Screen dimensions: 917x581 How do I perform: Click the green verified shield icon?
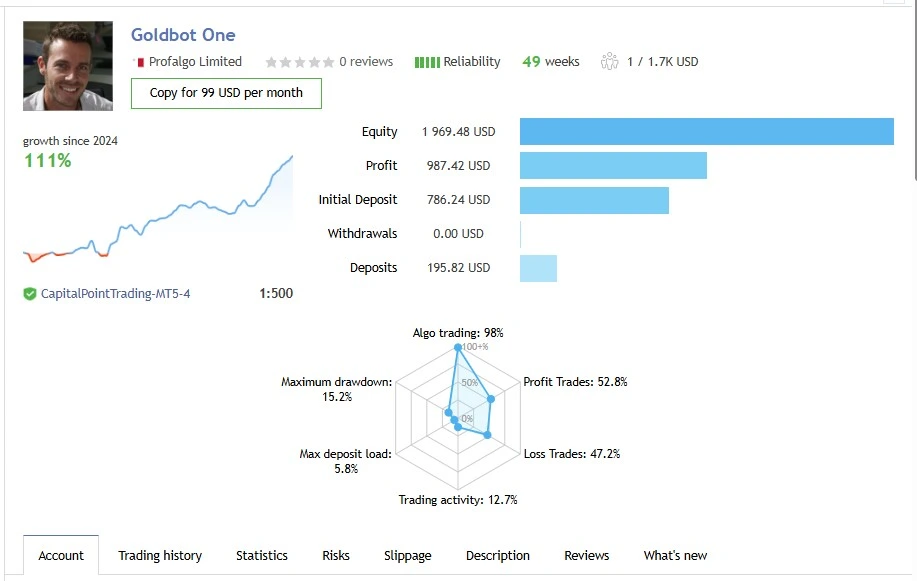click(30, 294)
